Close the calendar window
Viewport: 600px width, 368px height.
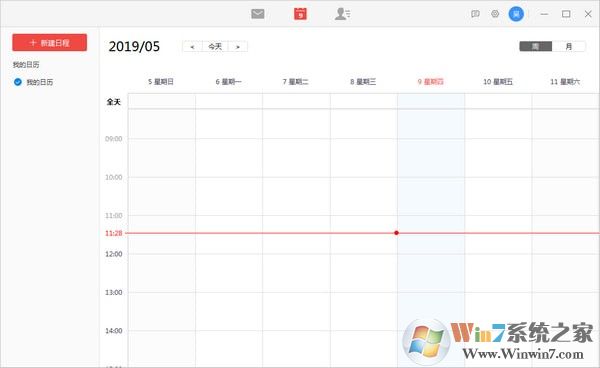(588, 14)
